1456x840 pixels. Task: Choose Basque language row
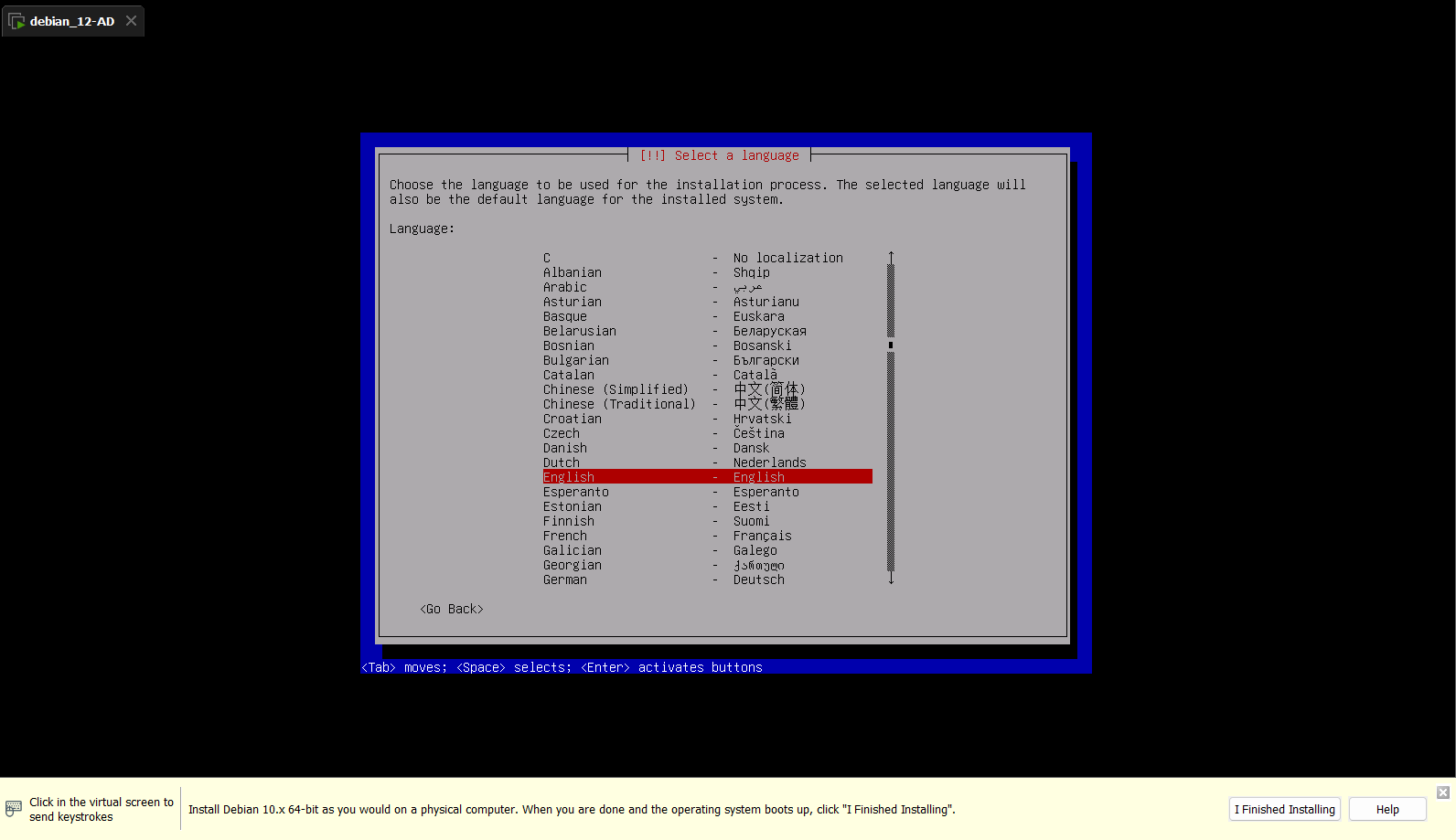tap(707, 316)
